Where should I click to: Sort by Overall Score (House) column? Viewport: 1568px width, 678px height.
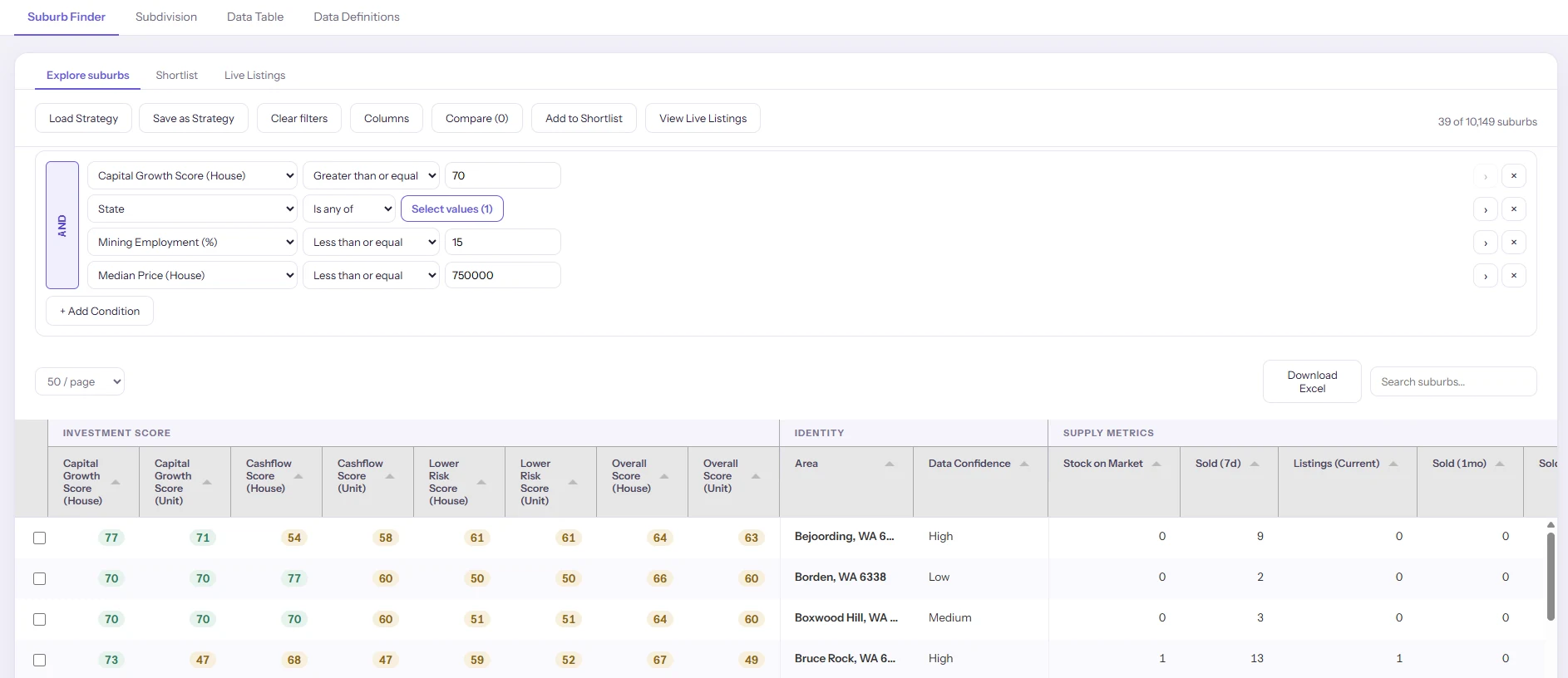[x=664, y=476]
